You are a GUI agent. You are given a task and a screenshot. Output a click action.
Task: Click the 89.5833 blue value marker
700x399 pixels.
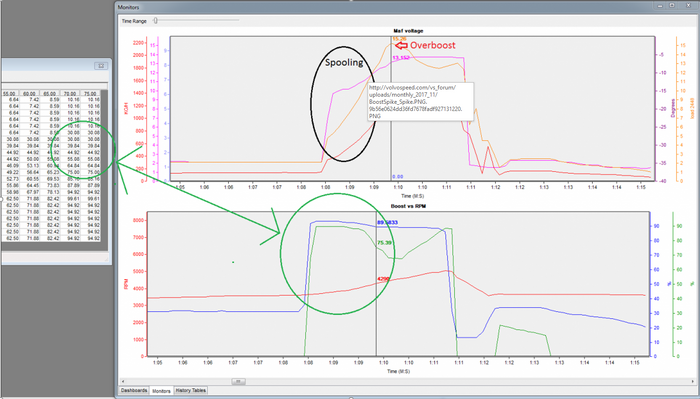click(388, 222)
